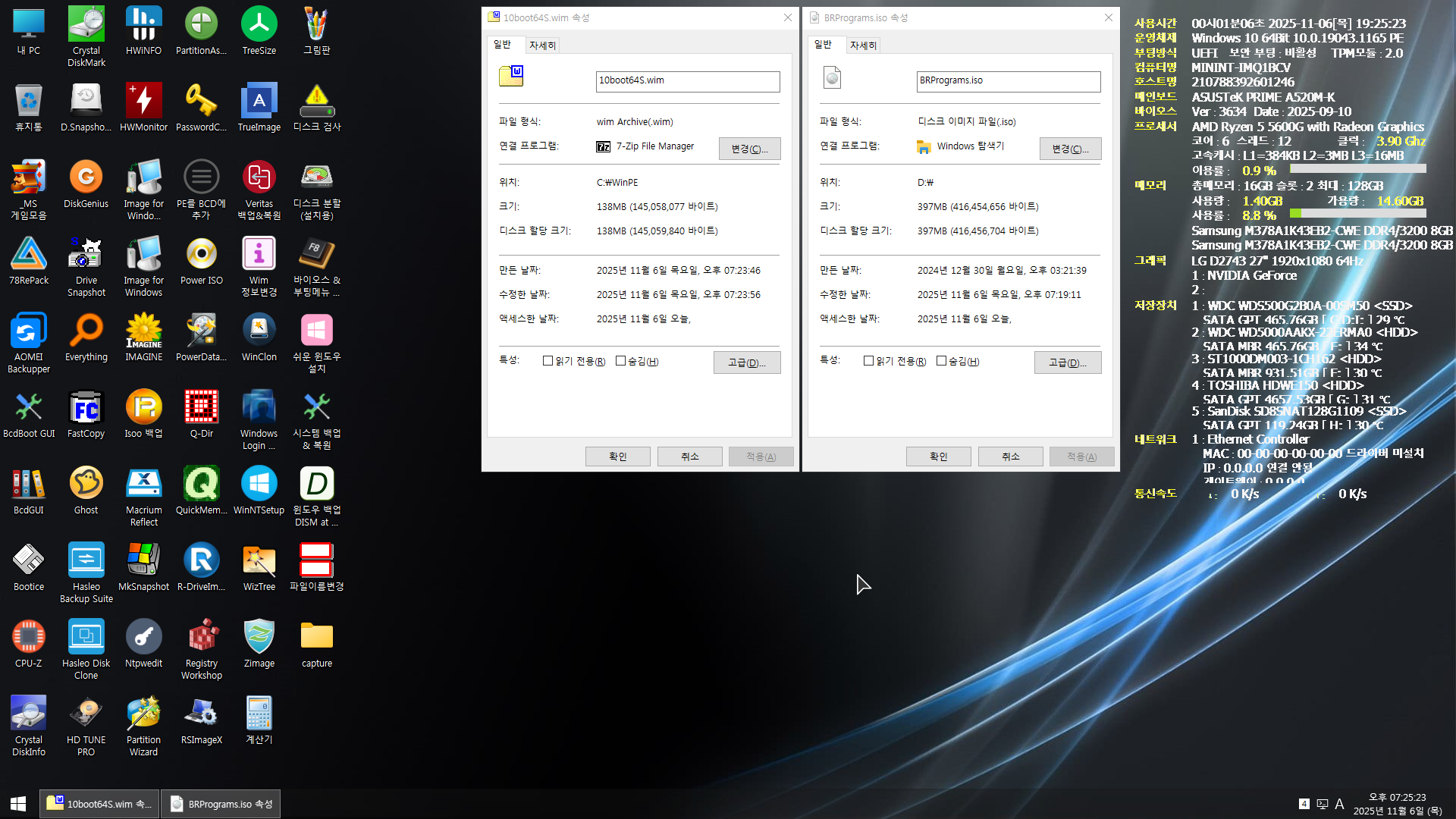This screenshot has width=1456, height=819.
Task: Check hidden attribute for 10boot64S.wim
Action: [x=620, y=361]
